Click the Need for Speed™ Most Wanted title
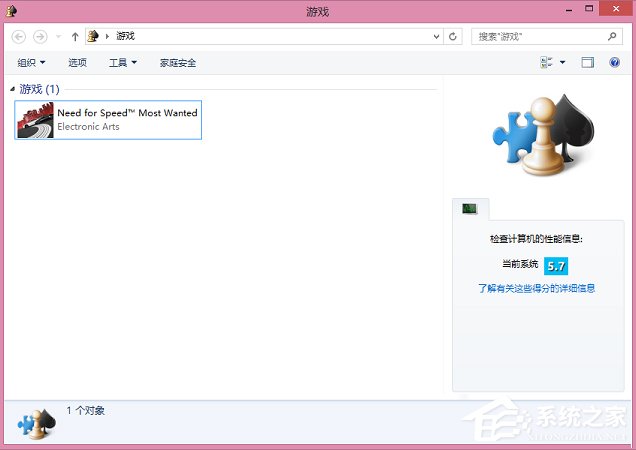Viewport: 636px width, 450px height. tap(127, 113)
